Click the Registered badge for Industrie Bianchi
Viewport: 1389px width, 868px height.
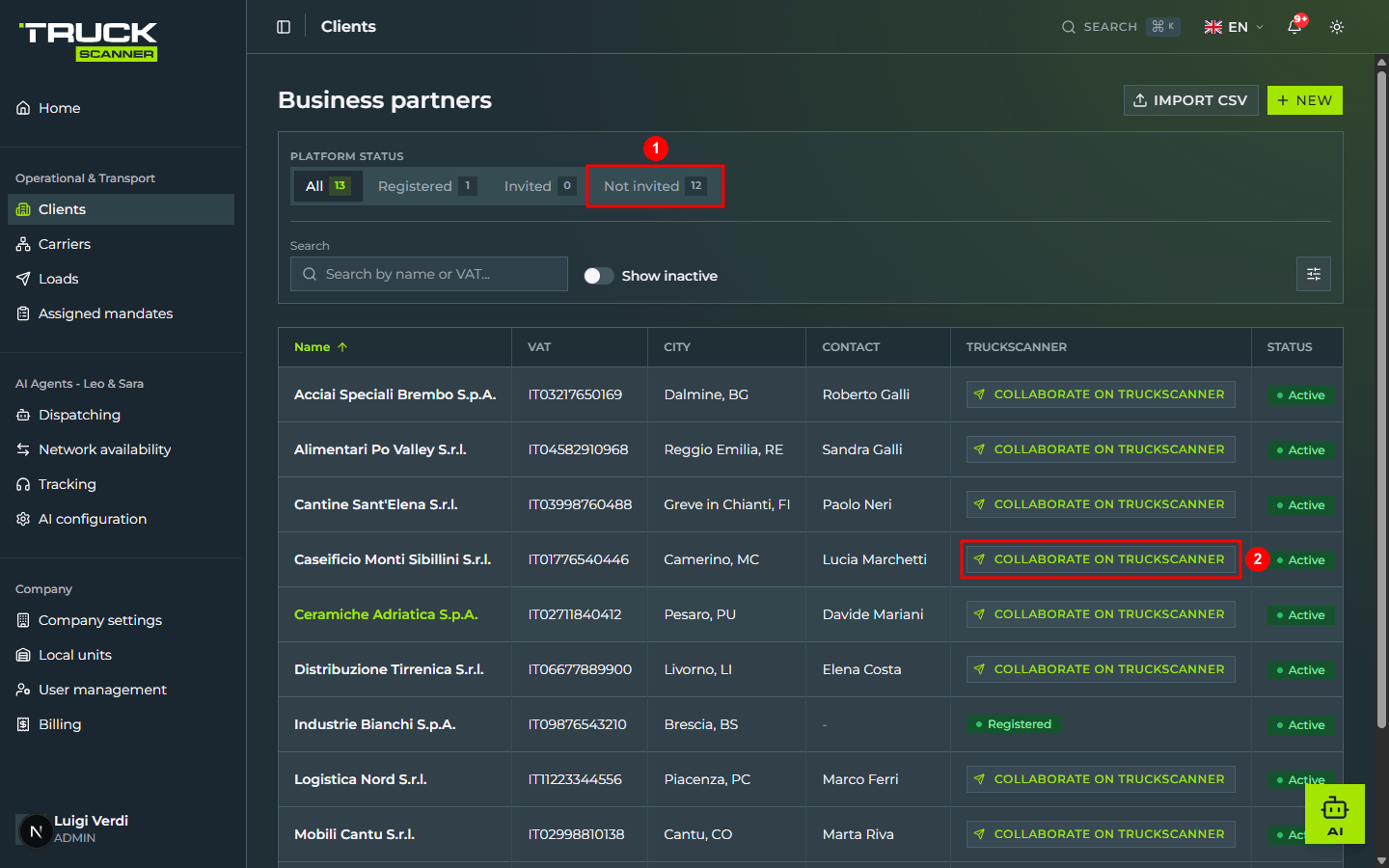point(1013,724)
